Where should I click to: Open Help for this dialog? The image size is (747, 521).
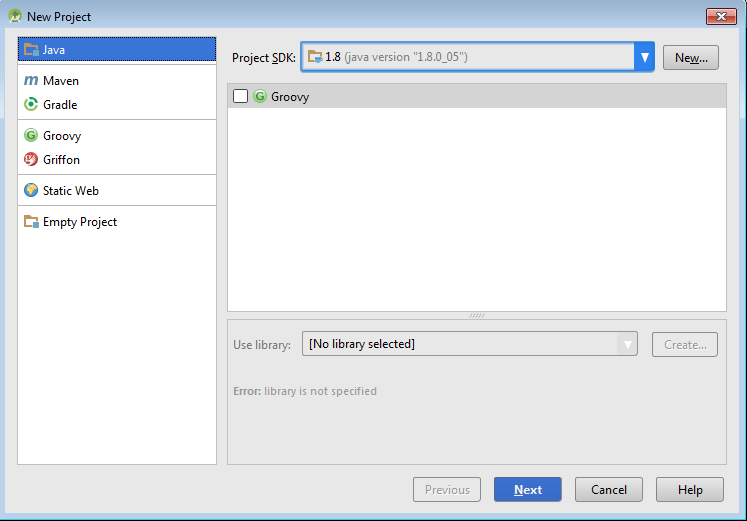pos(690,490)
